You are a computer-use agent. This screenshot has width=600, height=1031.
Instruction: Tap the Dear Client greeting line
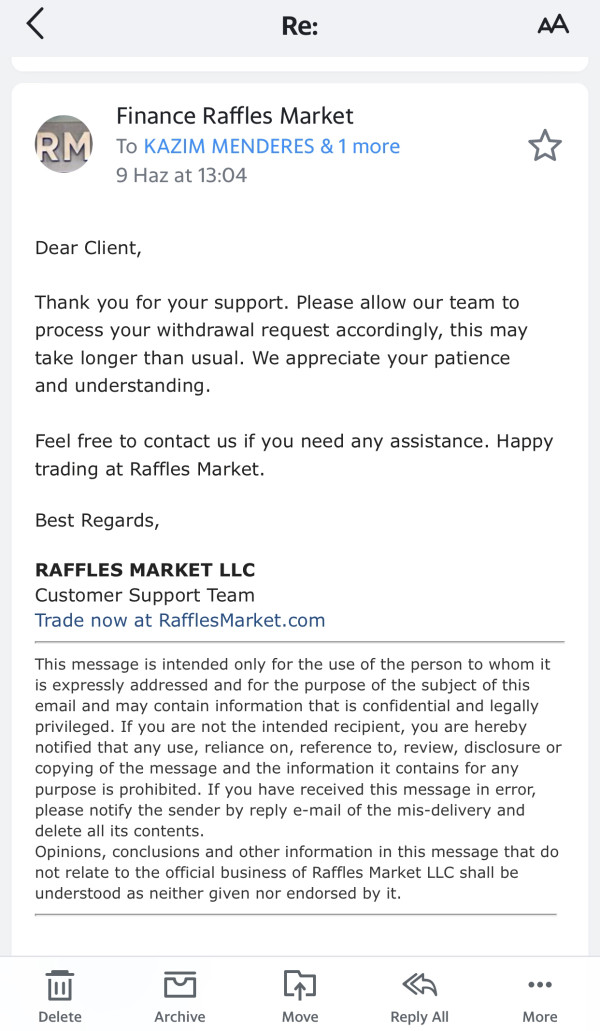click(88, 248)
